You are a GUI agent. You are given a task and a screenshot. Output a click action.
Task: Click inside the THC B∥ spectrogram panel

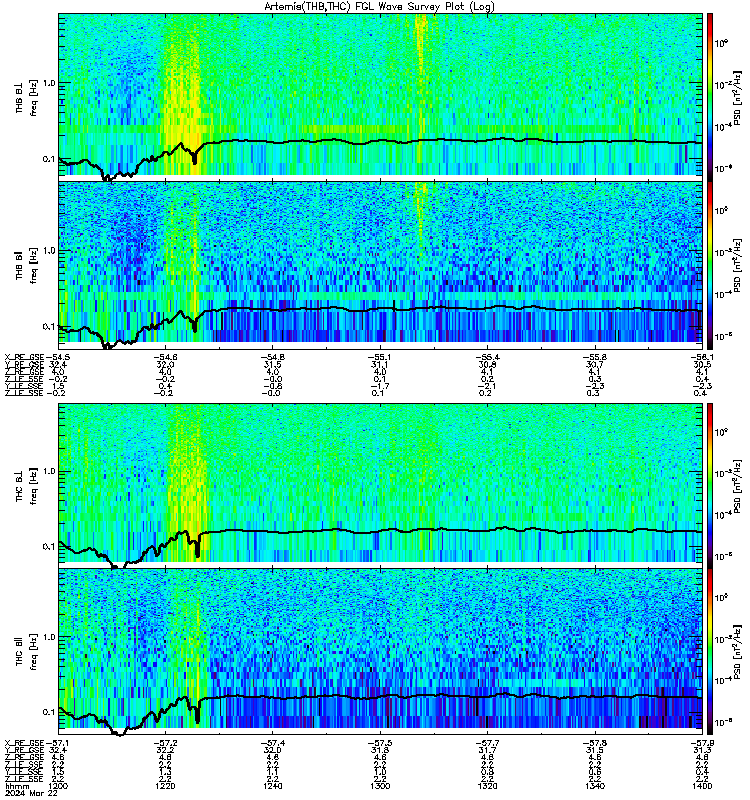coord(380,652)
